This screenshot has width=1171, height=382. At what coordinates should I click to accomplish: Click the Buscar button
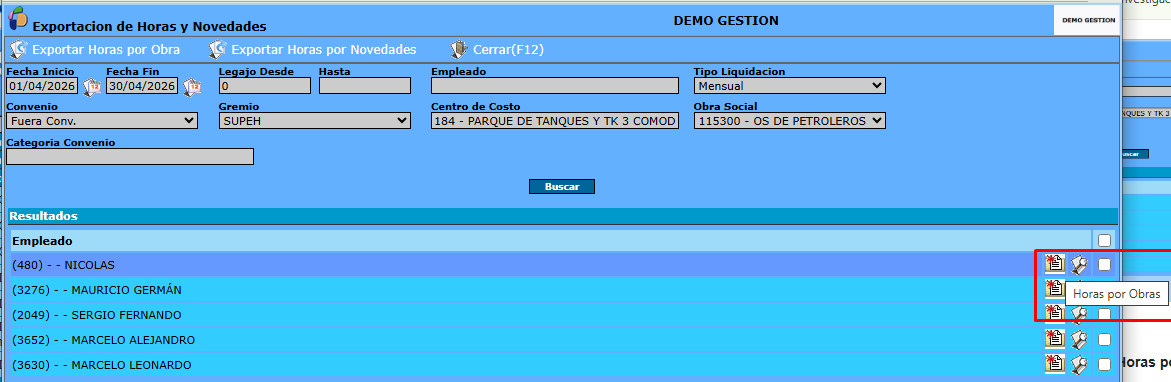tap(562, 187)
